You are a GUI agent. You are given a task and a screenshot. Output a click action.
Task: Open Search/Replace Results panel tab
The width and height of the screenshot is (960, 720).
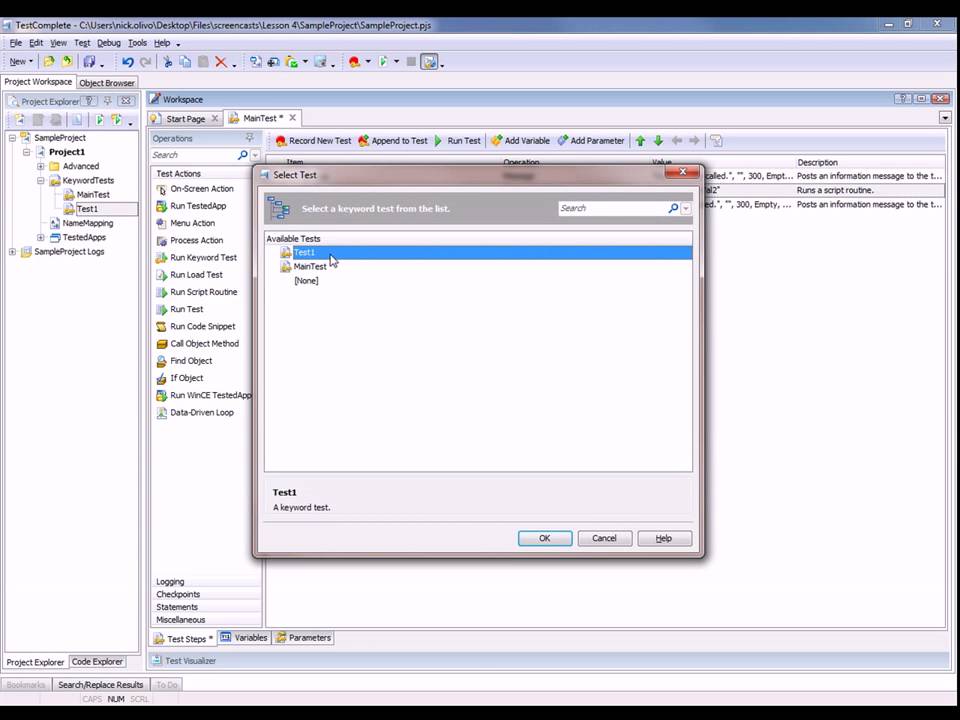(100, 684)
